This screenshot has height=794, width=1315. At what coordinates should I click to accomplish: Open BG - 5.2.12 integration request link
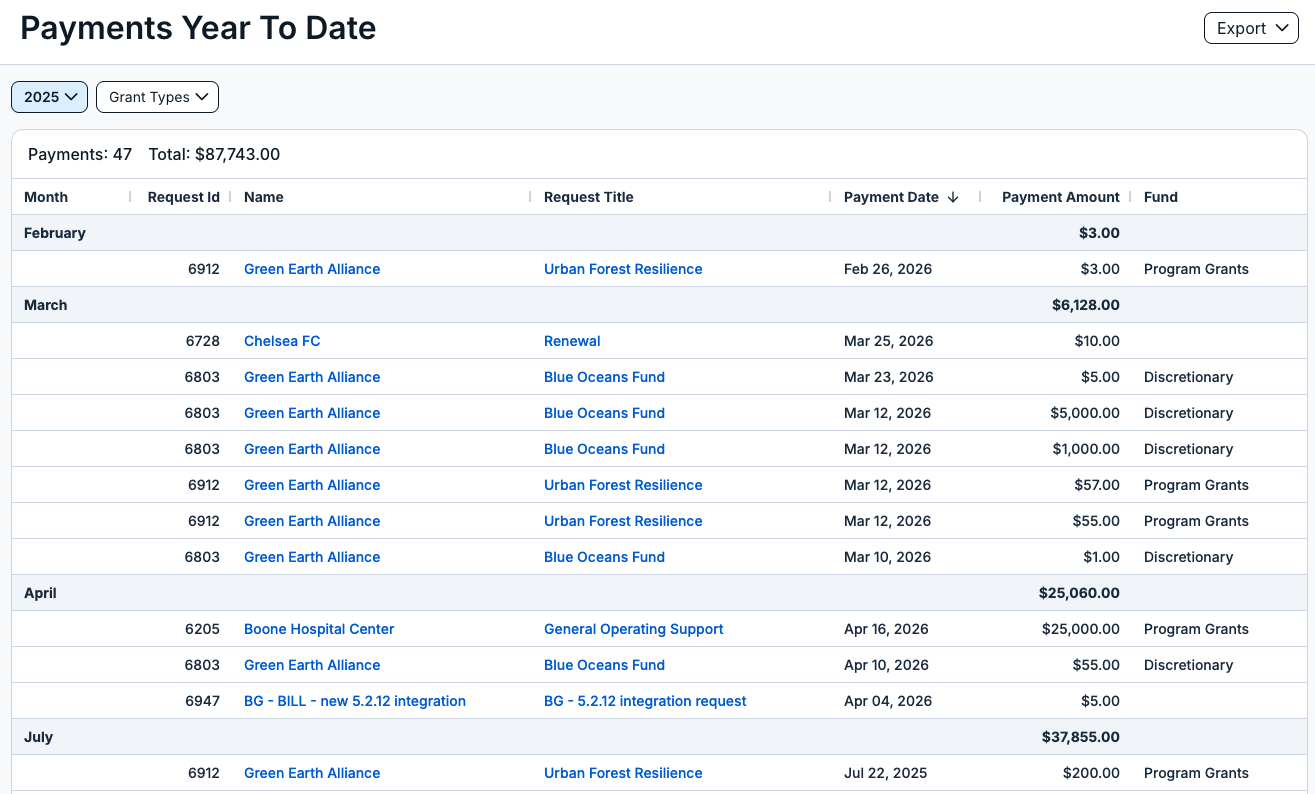645,701
